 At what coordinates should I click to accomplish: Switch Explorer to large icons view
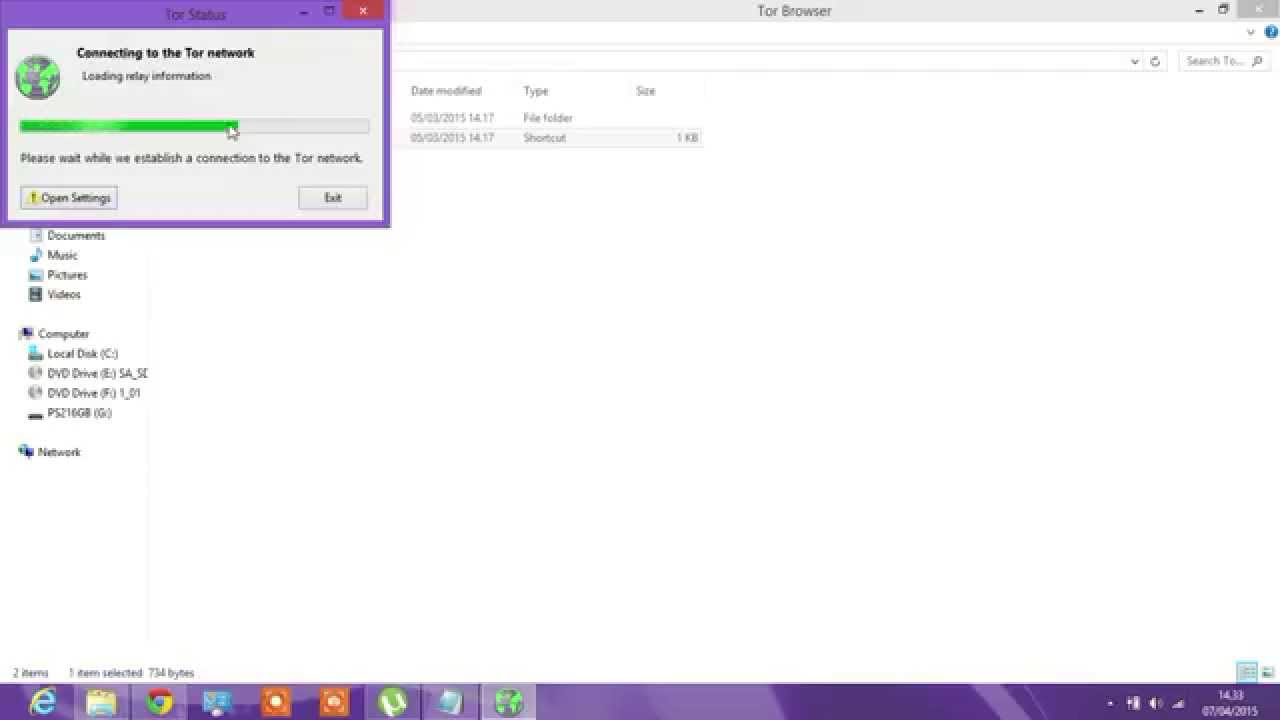1267,672
